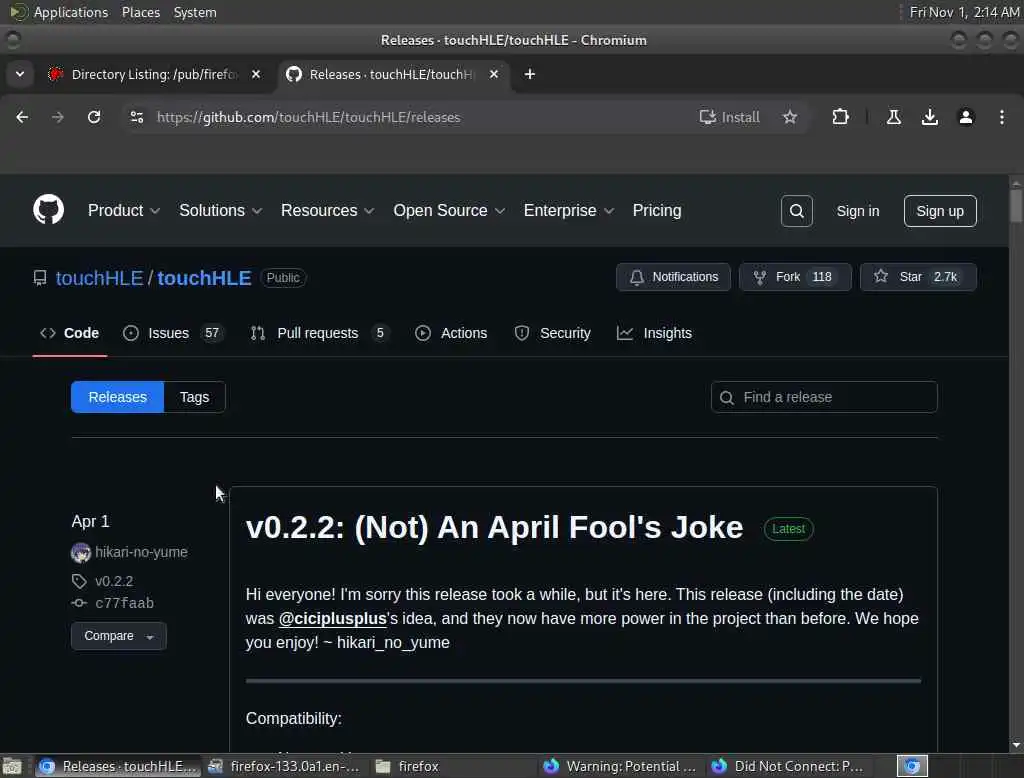Click show desktop icon in taskbar
1024x778 pixels.
click(x=12, y=766)
